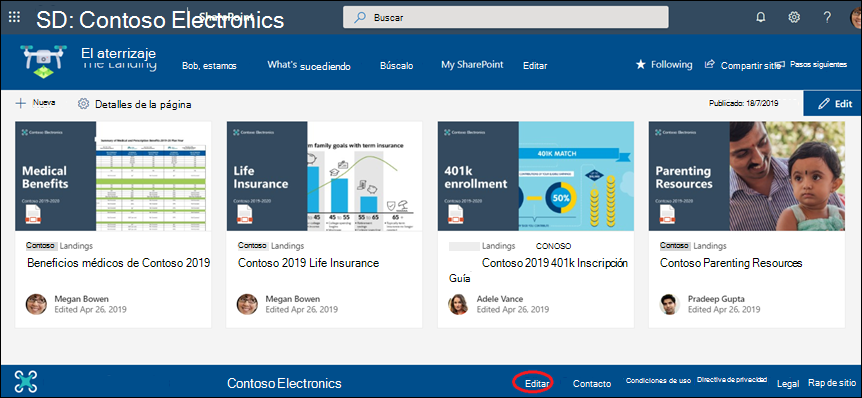Open notifications bell icon

coord(761,17)
